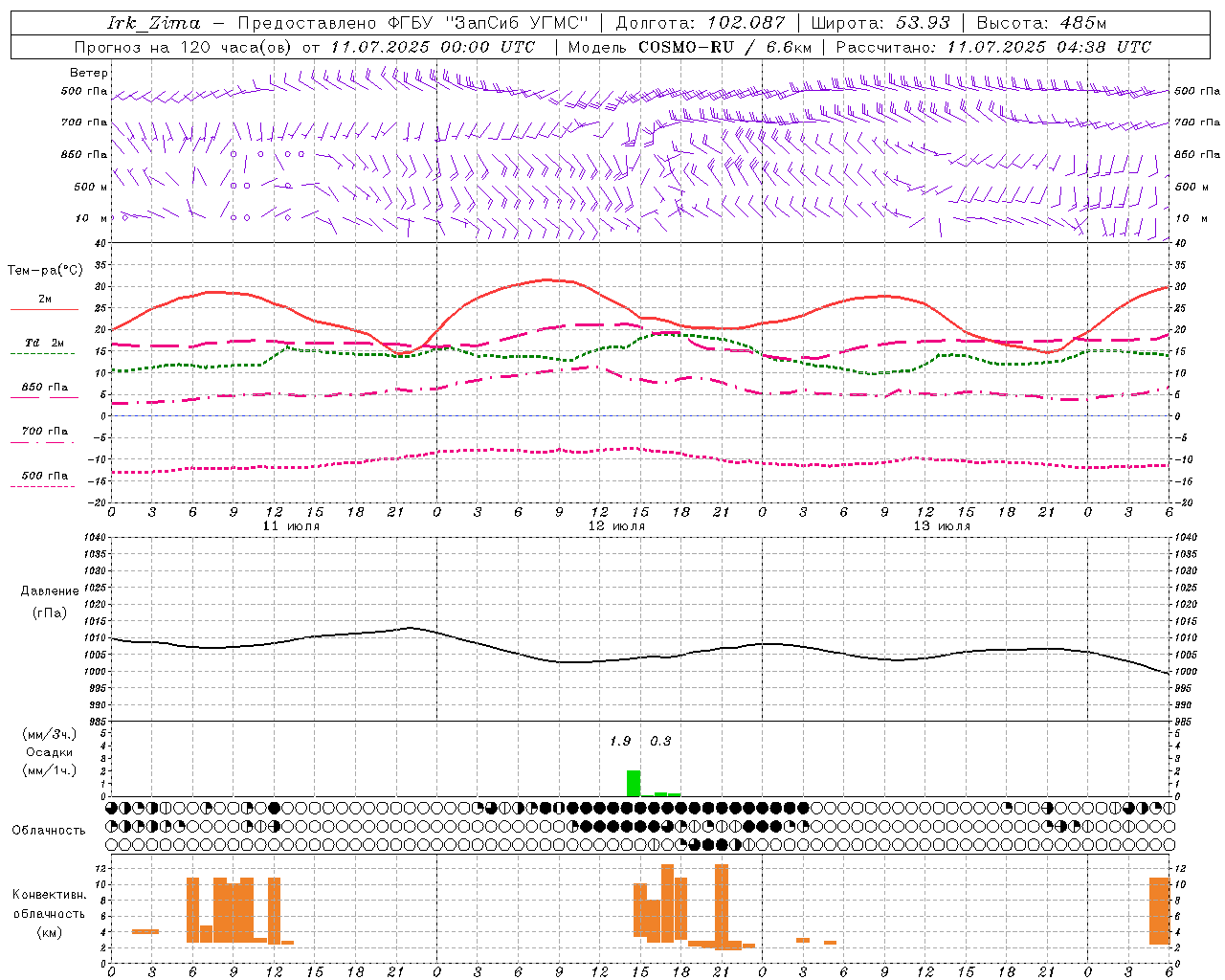The width and height of the screenshot is (1225, 980).
Task: Click the Прогноз на 120 часа(ов) text
Action: click(x=184, y=47)
